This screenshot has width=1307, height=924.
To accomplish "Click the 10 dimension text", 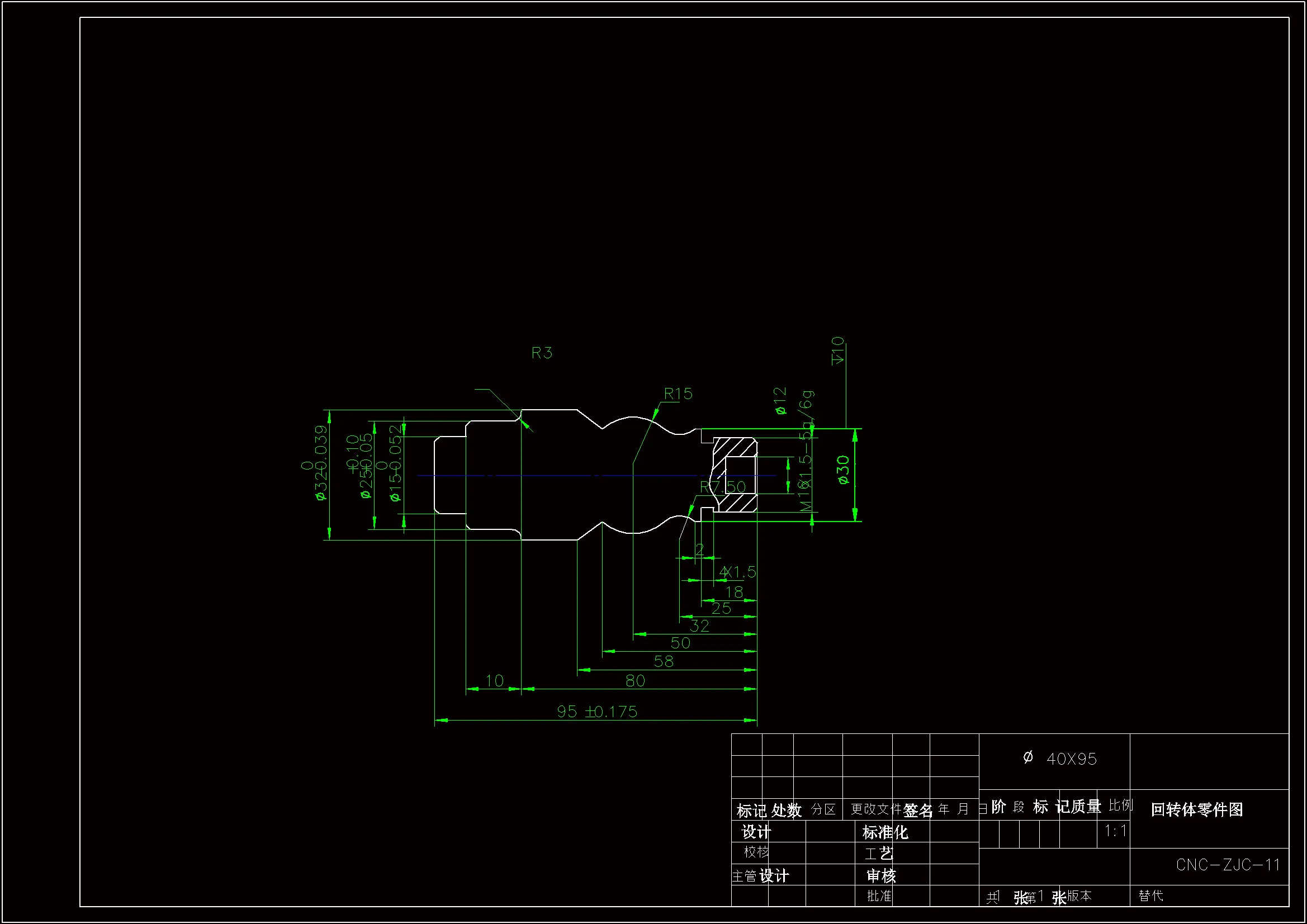I will 494,681.
